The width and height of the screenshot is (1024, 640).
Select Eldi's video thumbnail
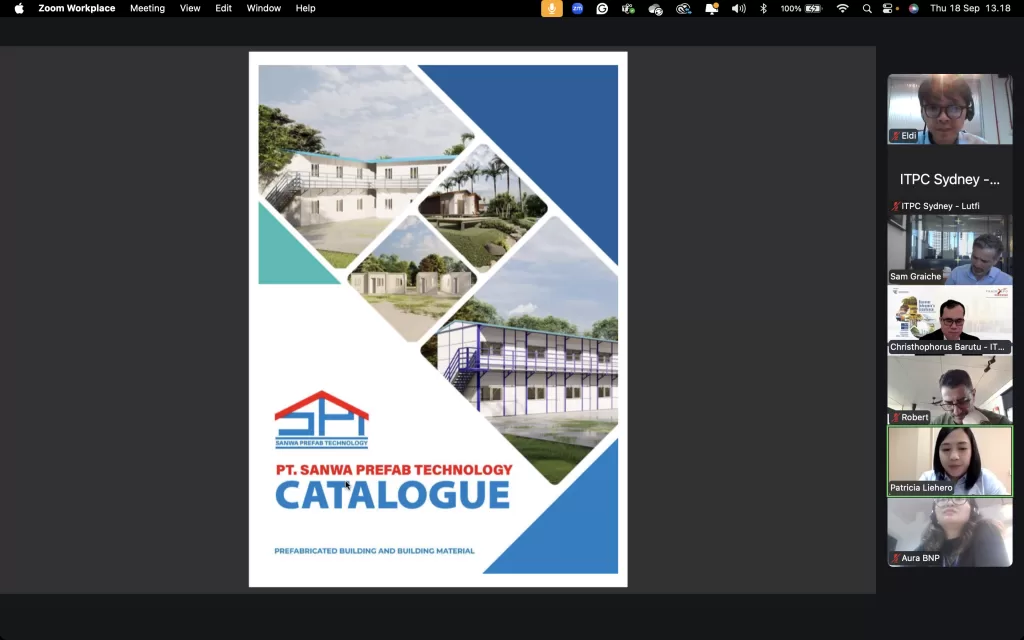click(950, 109)
